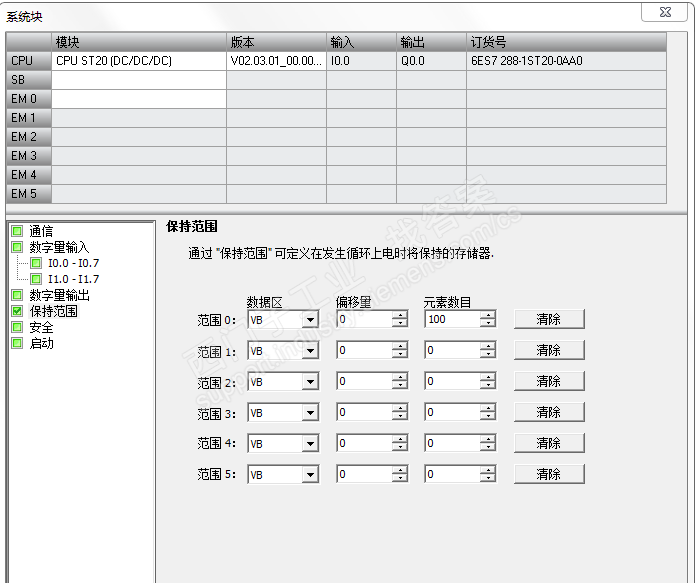Toggle the 通信 green checkbox

click(17, 231)
